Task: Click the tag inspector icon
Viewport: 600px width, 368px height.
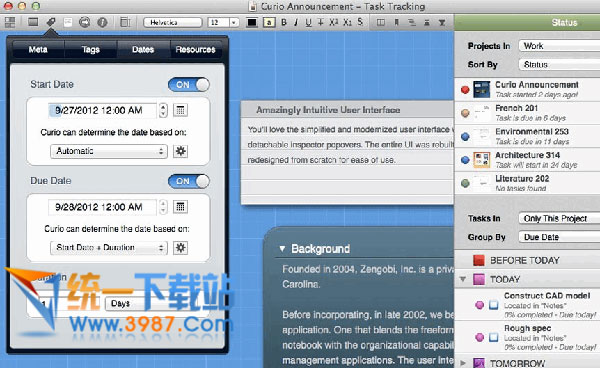Action: click(x=51, y=22)
